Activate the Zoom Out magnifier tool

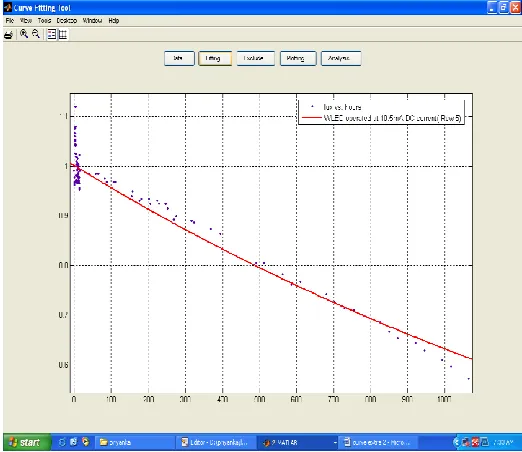coord(36,34)
